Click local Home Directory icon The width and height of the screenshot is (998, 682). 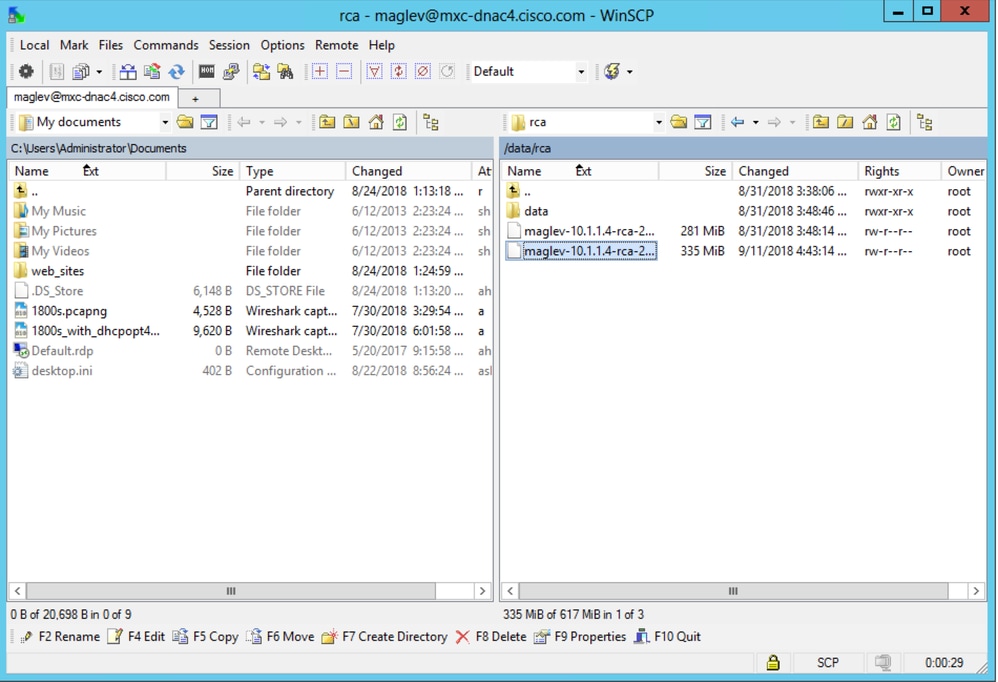coord(376,122)
